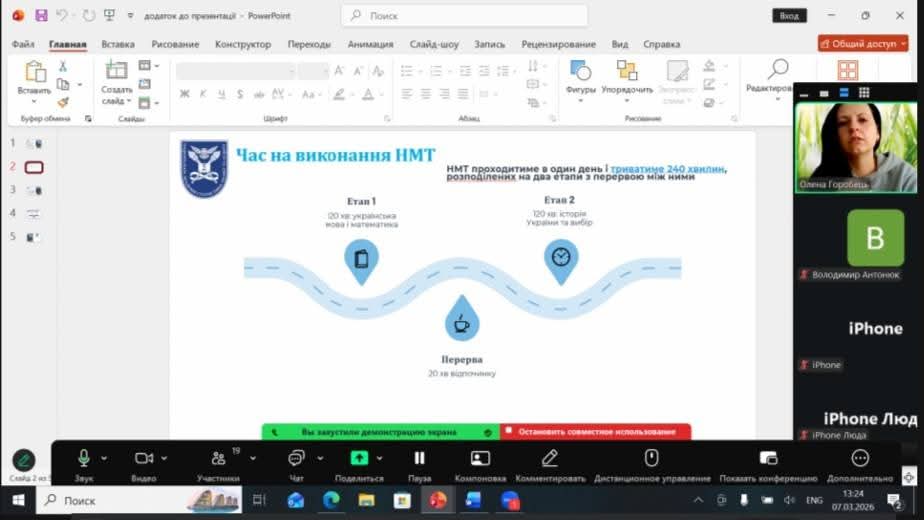The width and height of the screenshot is (924, 520).
Task: Click the Дистанционное управление mouse icon
Action: [x=651, y=458]
